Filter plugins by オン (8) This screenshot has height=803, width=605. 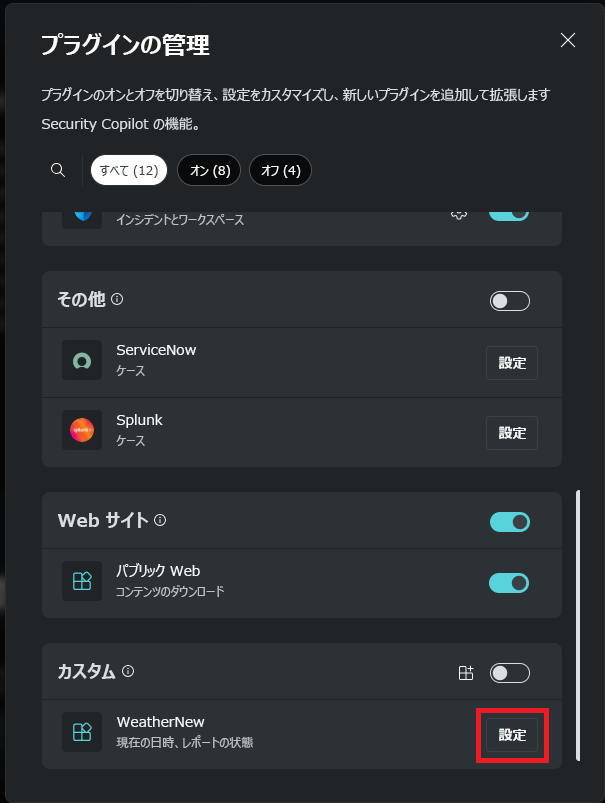click(209, 170)
